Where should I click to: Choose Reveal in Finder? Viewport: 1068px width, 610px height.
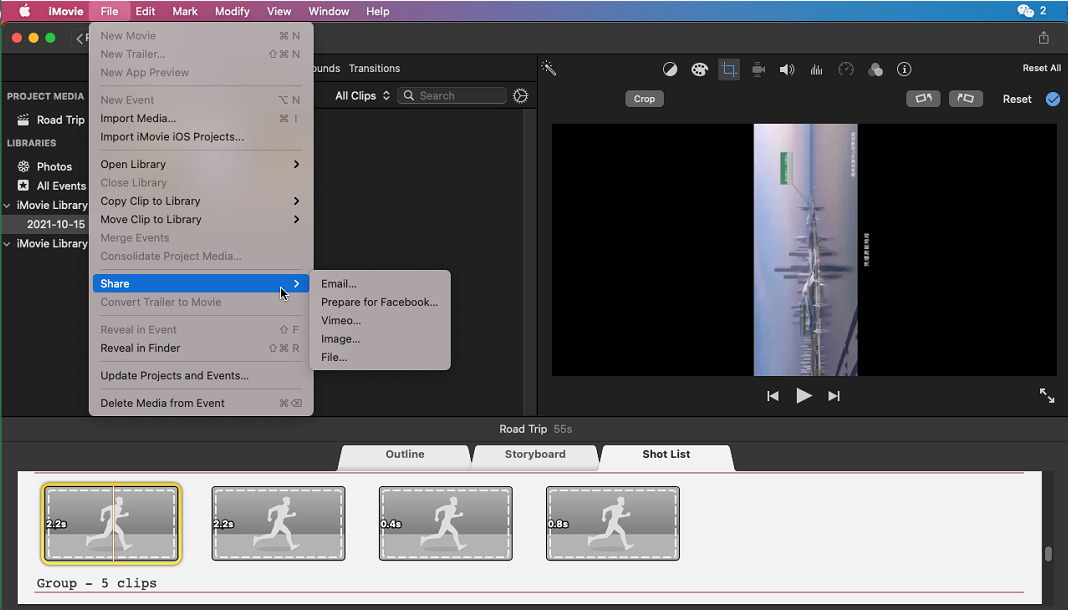[201, 348]
